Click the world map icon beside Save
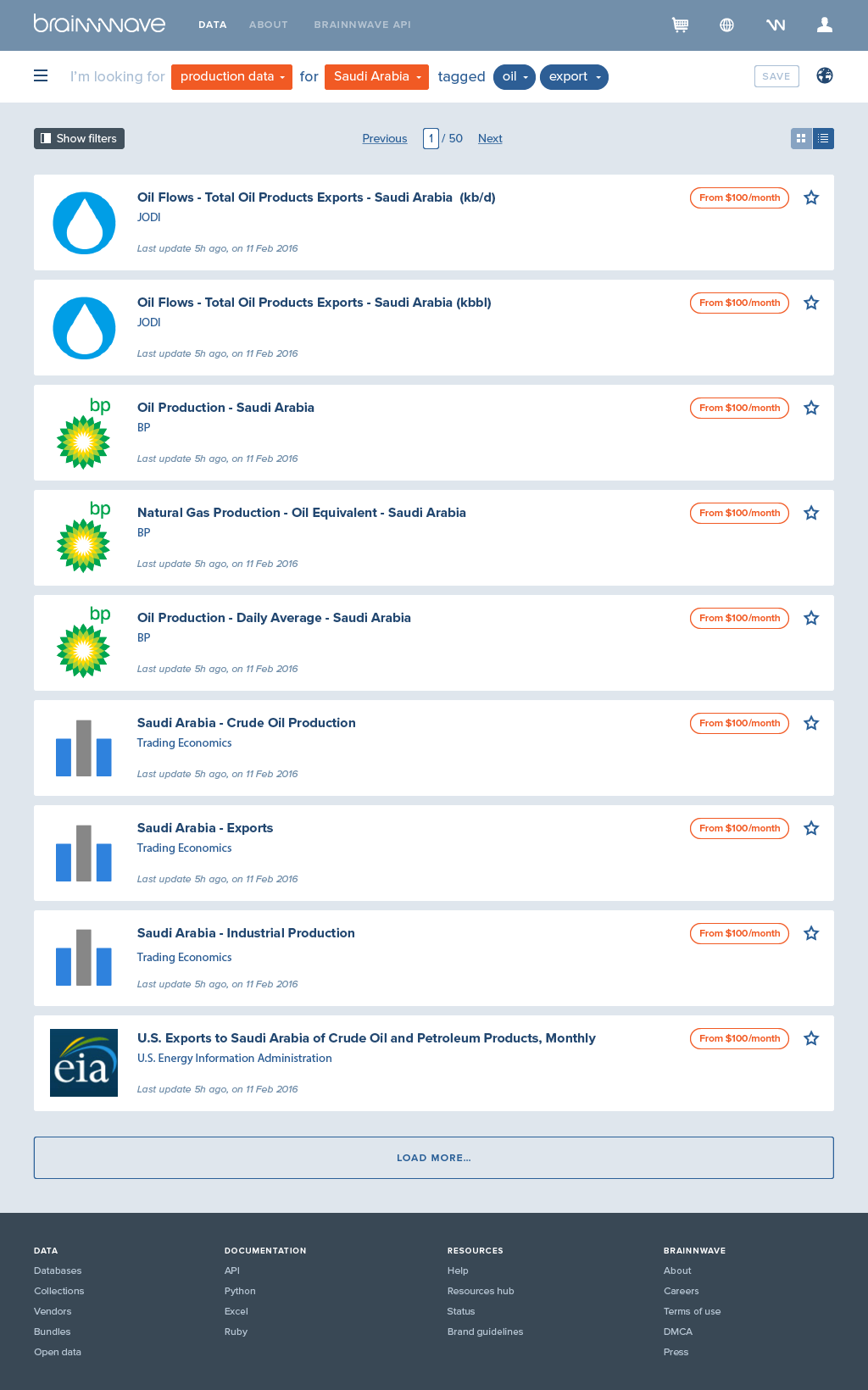The height and width of the screenshot is (1390, 868). tap(824, 75)
